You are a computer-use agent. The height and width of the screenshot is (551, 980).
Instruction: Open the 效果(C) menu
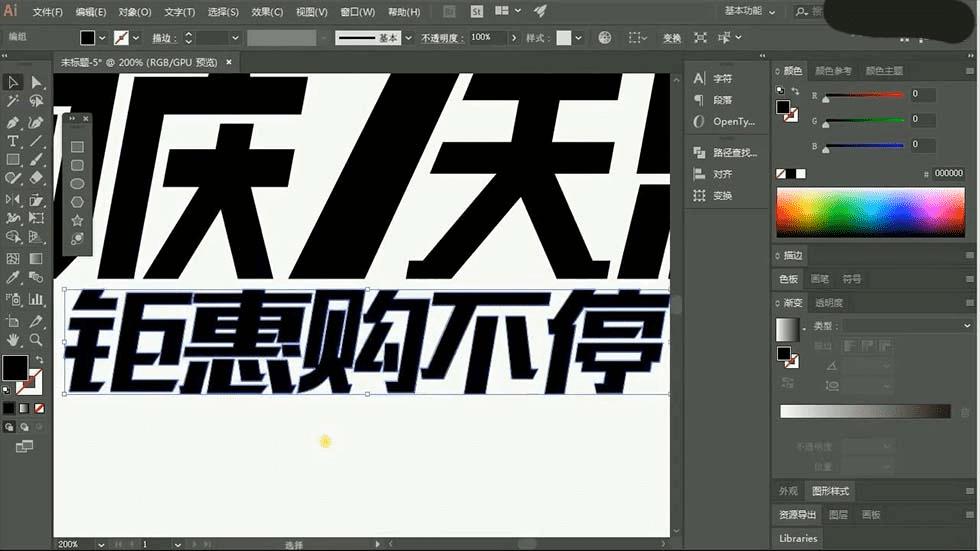(267, 12)
